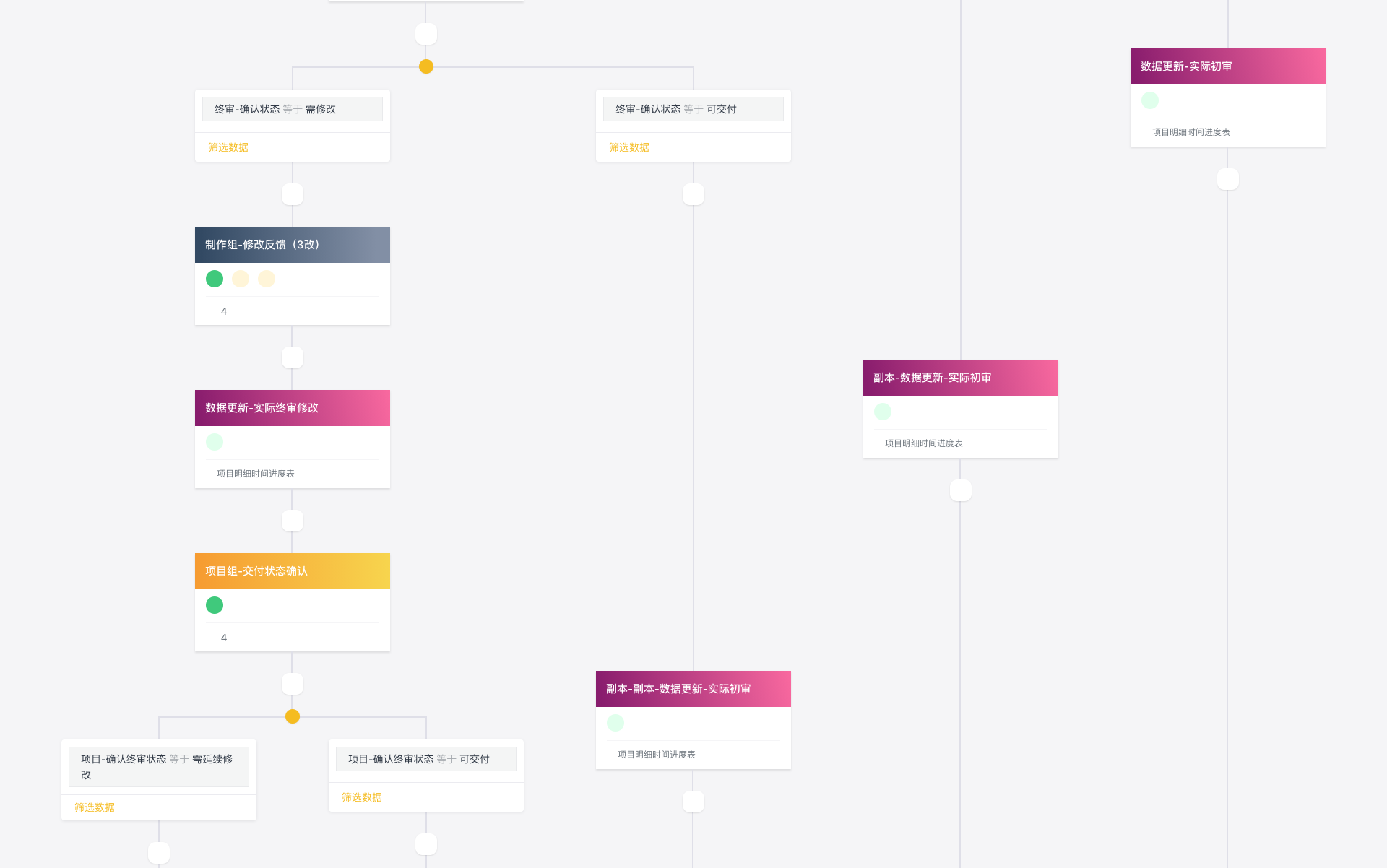Open 筛选数据 under 项目-确认终审状态 等于 可交付
1387x868 pixels.
pyautogui.click(x=362, y=797)
